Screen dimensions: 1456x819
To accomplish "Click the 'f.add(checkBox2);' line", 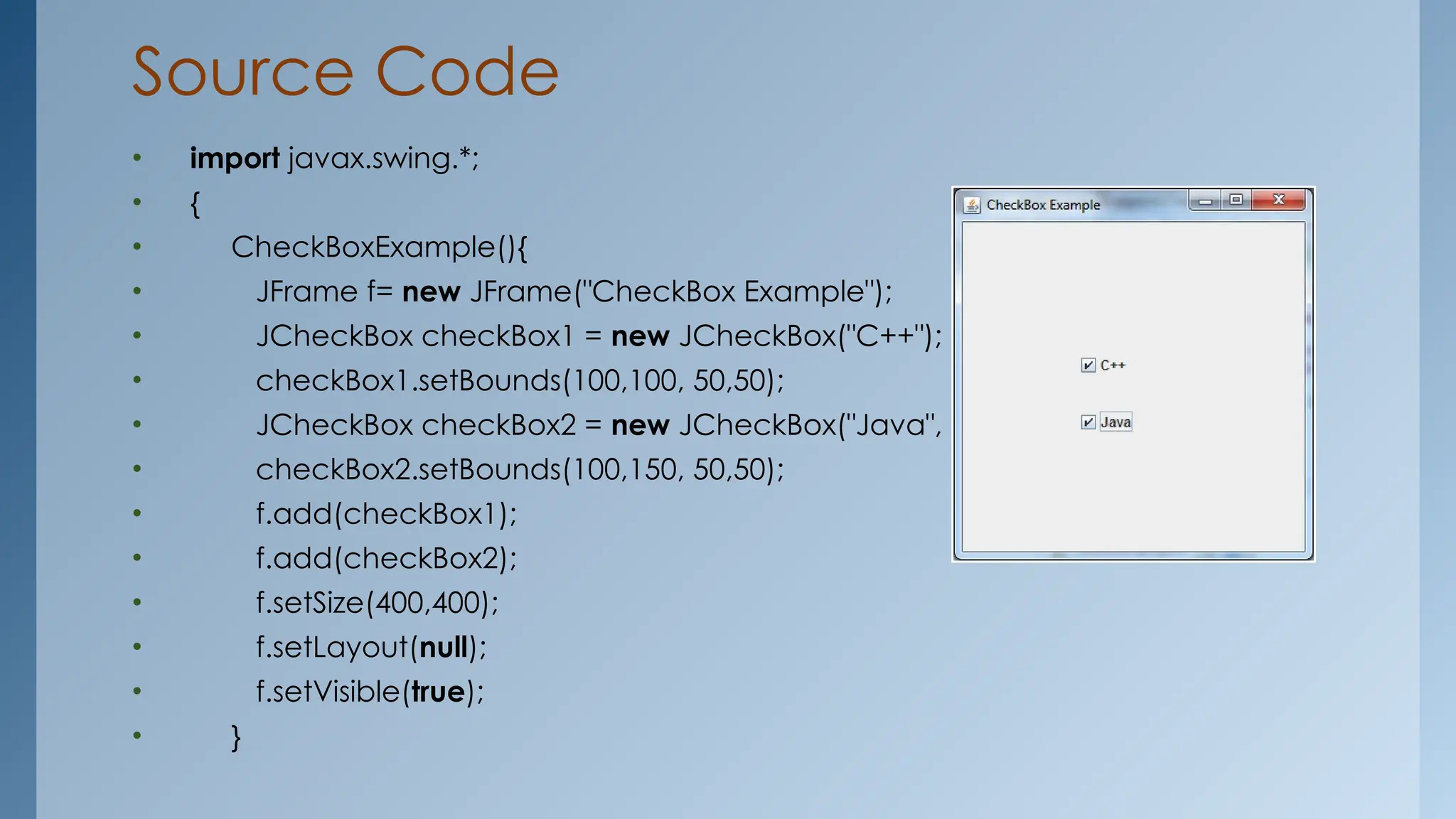I will pyautogui.click(x=386, y=558).
